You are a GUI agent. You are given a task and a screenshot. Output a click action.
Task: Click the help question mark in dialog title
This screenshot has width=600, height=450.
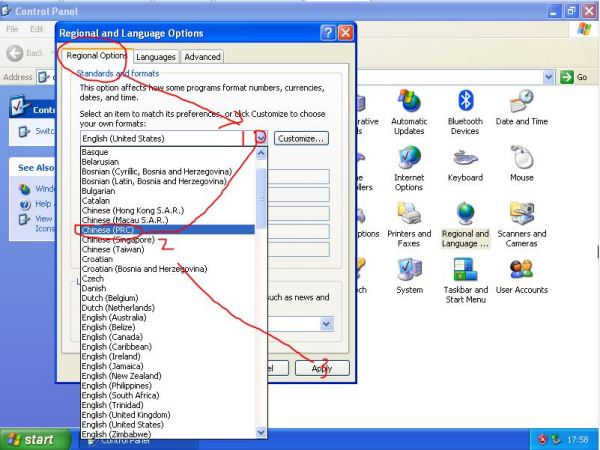tap(328, 33)
